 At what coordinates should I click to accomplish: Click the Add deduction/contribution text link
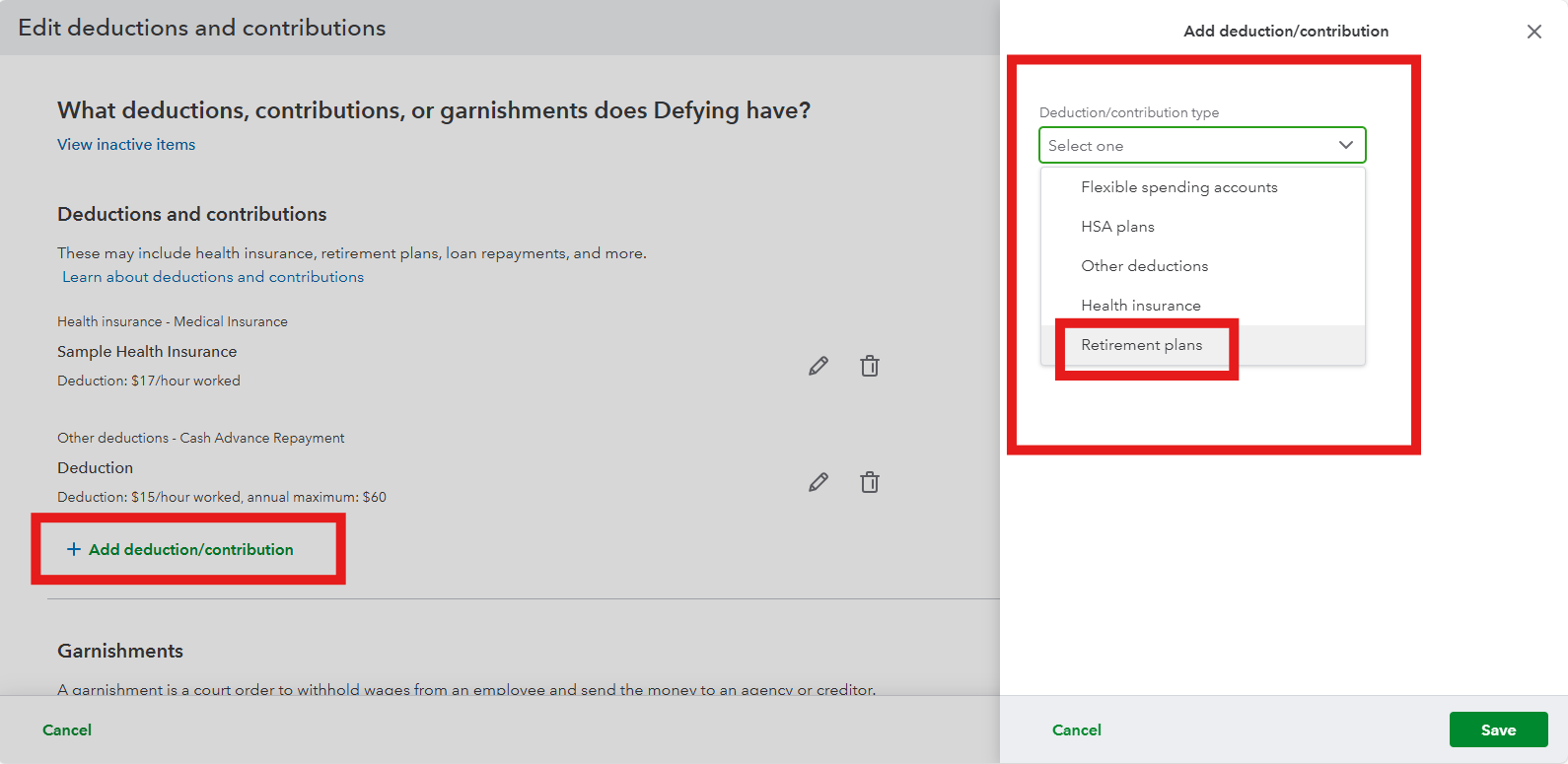coord(190,550)
